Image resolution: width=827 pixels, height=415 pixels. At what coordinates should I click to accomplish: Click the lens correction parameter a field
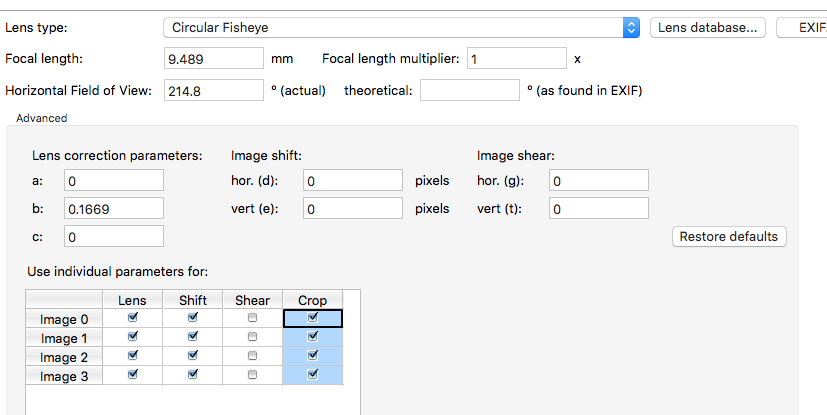click(x=114, y=180)
